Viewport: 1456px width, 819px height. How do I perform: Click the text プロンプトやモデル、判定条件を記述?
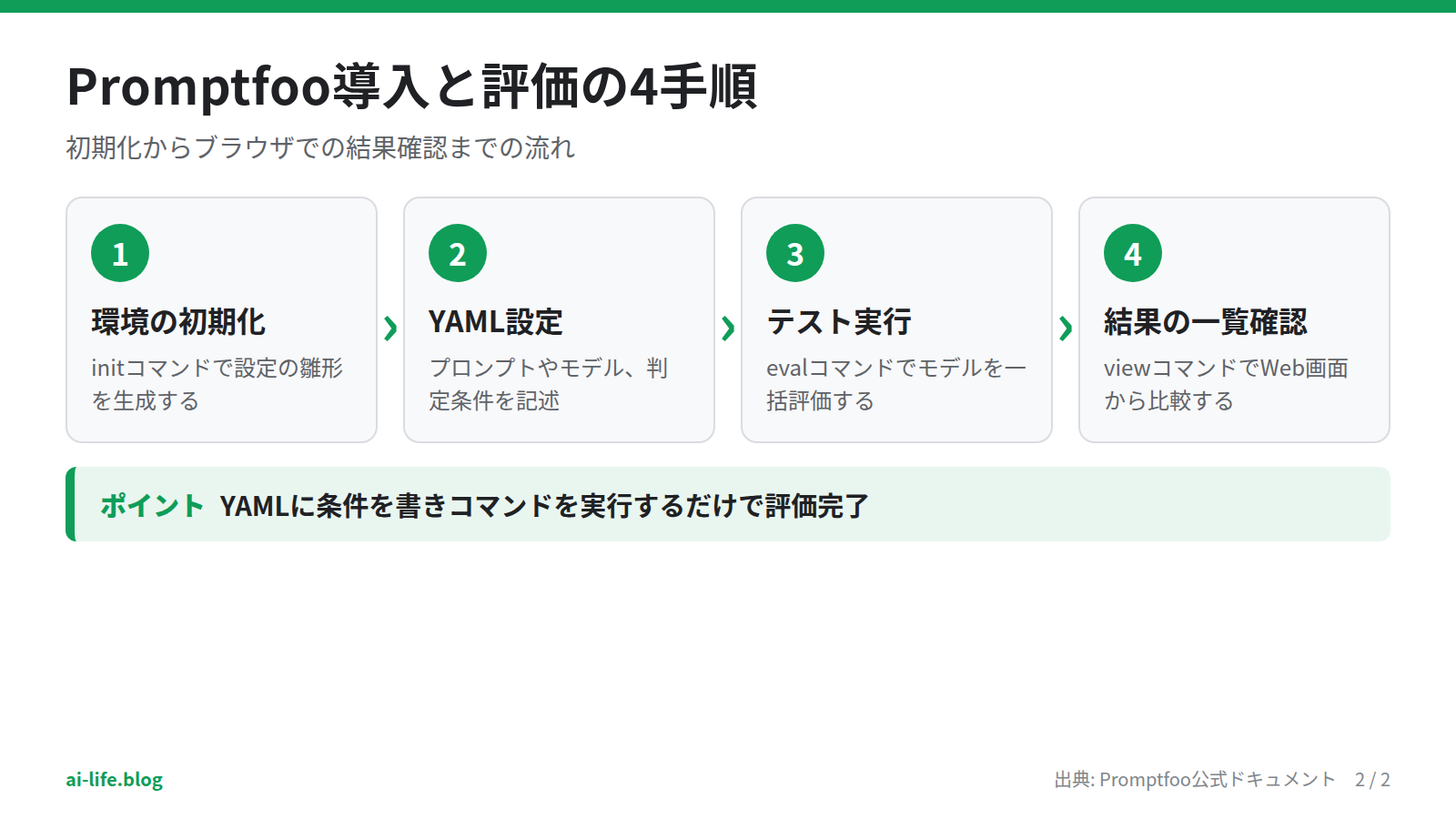[x=549, y=384]
